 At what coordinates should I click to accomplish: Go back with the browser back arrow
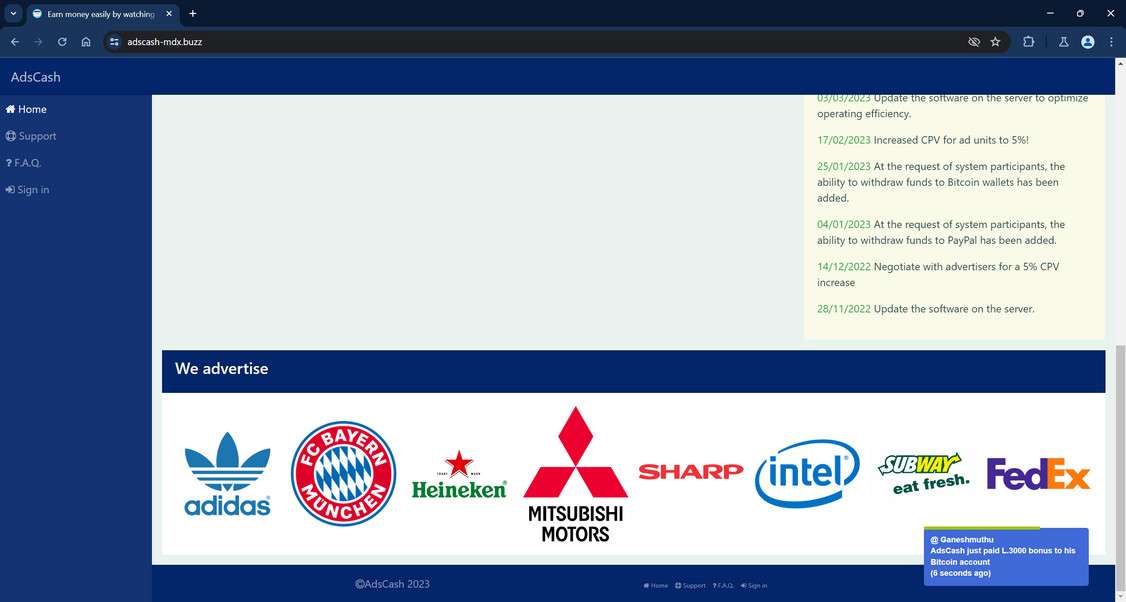pyautogui.click(x=14, y=42)
